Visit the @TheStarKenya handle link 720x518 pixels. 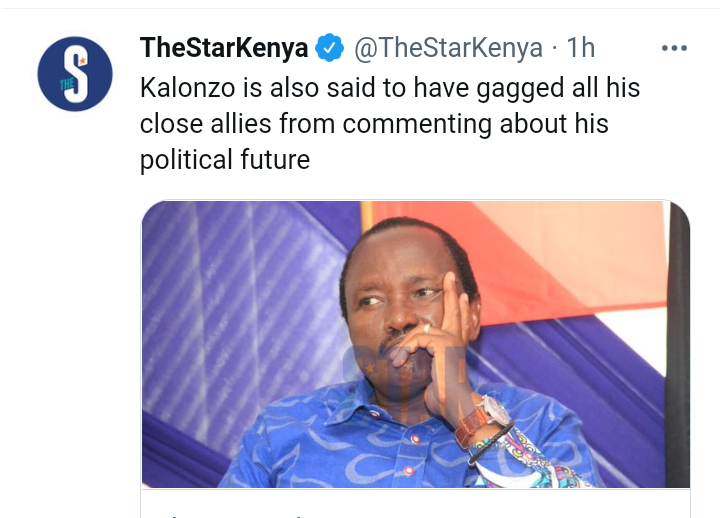[448, 47]
